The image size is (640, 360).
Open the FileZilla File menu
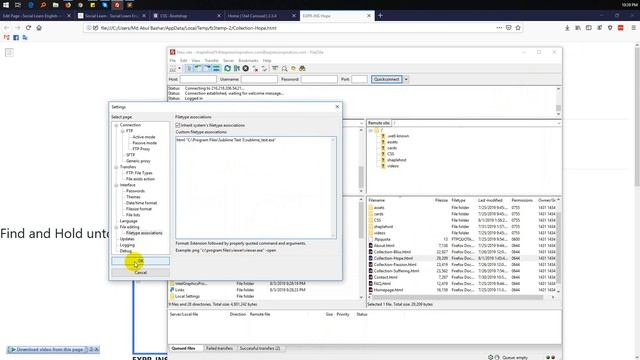coord(173,60)
